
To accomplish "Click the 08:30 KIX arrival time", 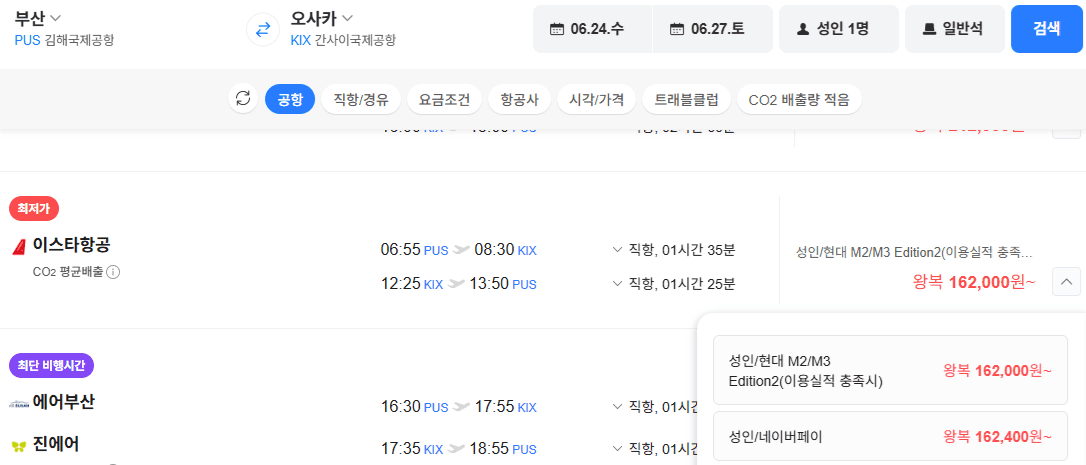I will point(506,249).
